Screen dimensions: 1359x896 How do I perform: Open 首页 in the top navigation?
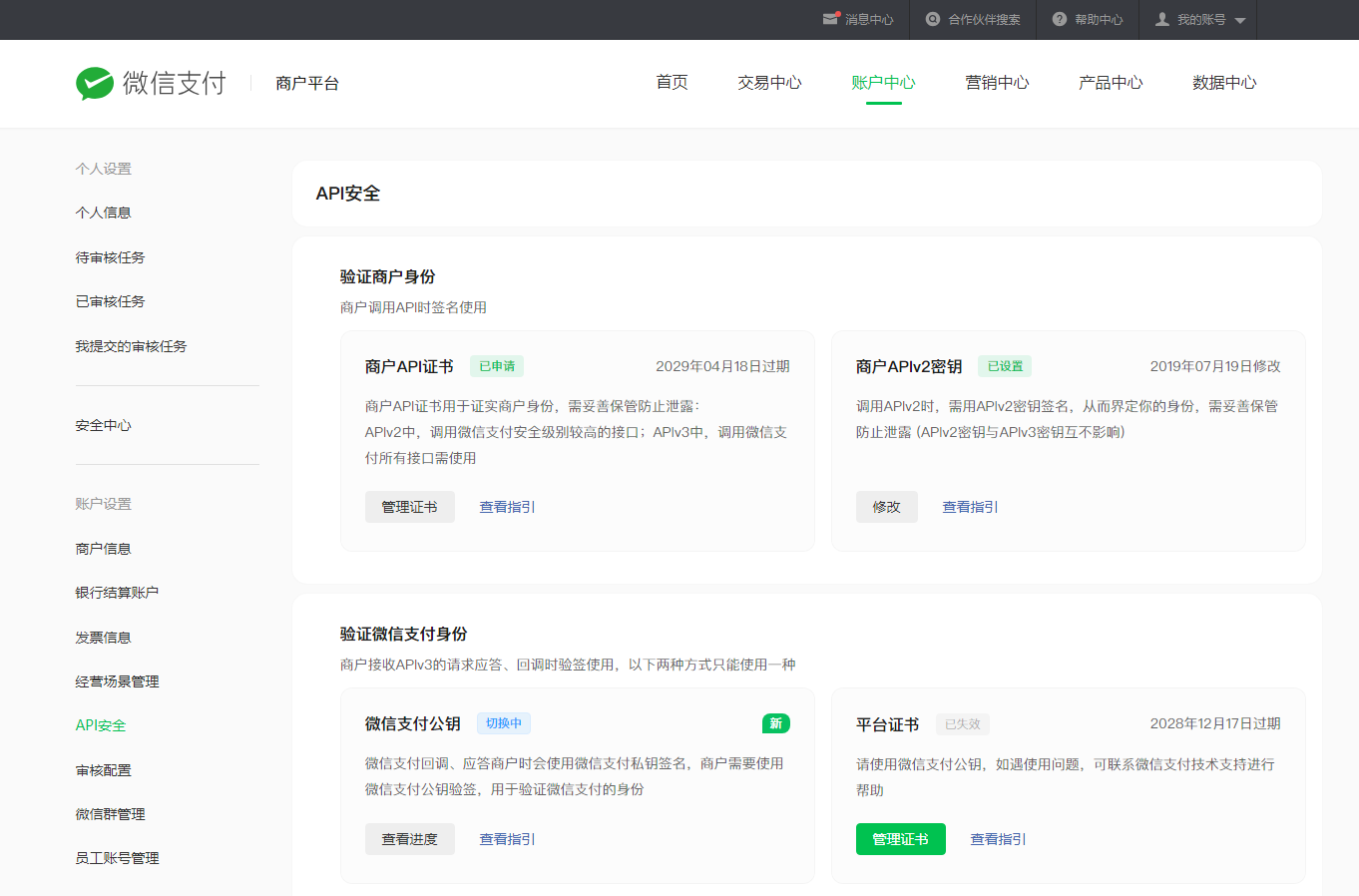(672, 82)
